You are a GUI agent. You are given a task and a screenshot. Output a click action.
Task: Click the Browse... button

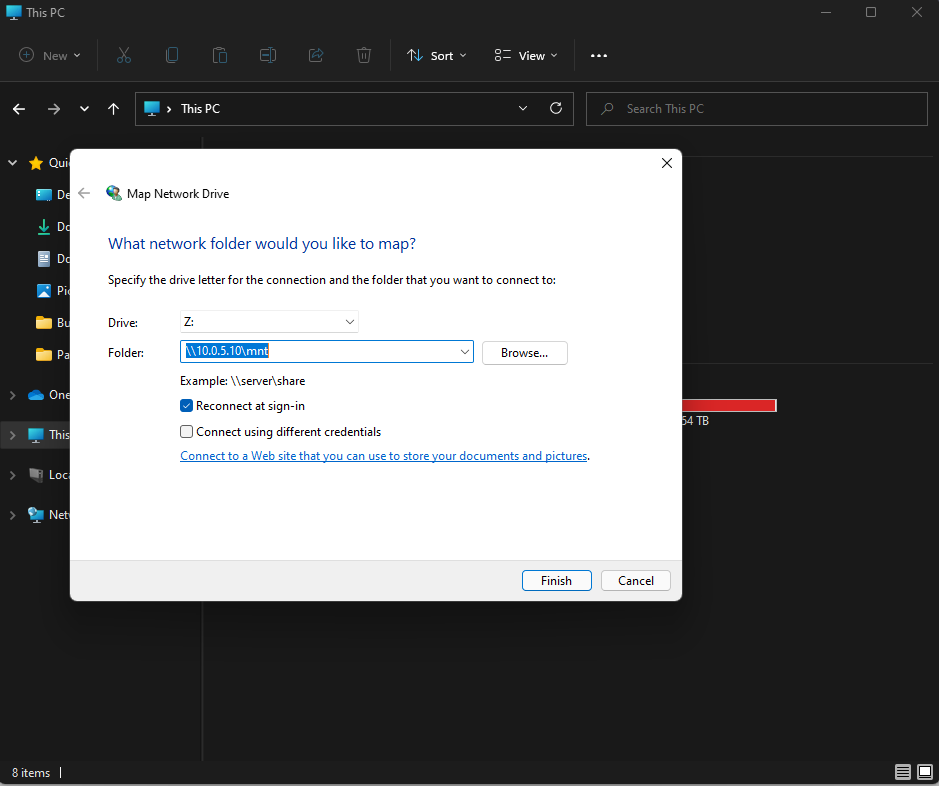point(525,353)
